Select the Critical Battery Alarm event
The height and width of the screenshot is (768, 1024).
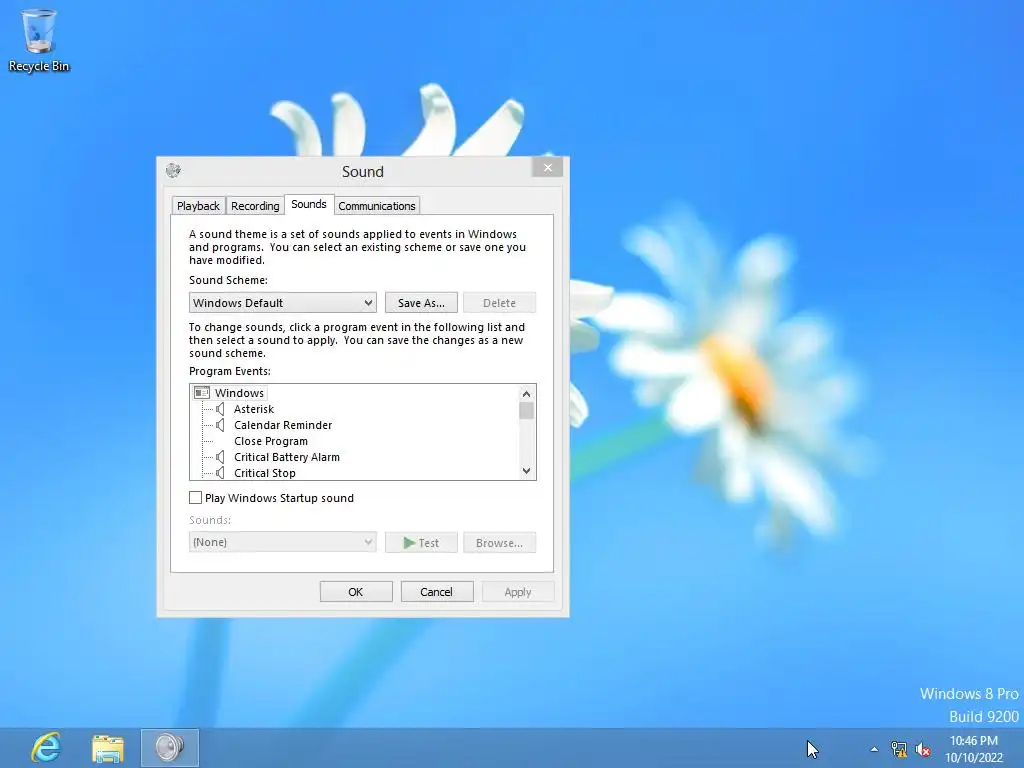pos(287,457)
